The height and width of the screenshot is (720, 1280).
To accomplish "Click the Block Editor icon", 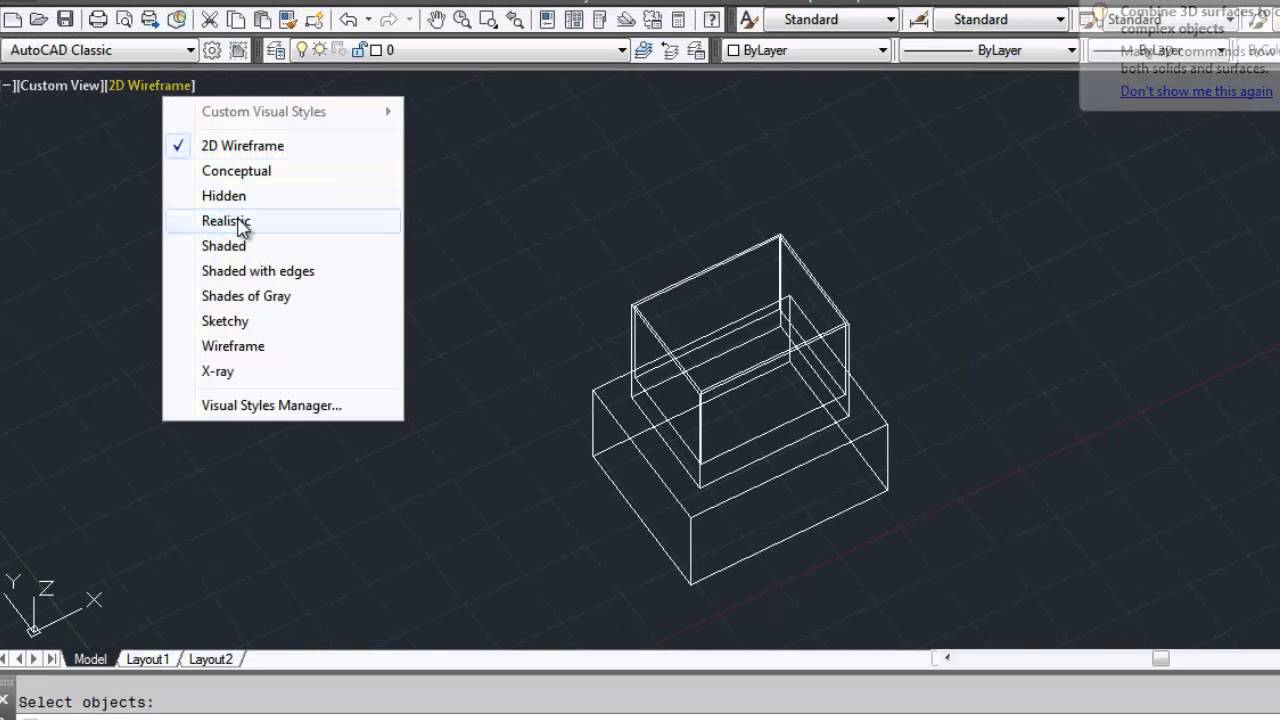I will 314,19.
